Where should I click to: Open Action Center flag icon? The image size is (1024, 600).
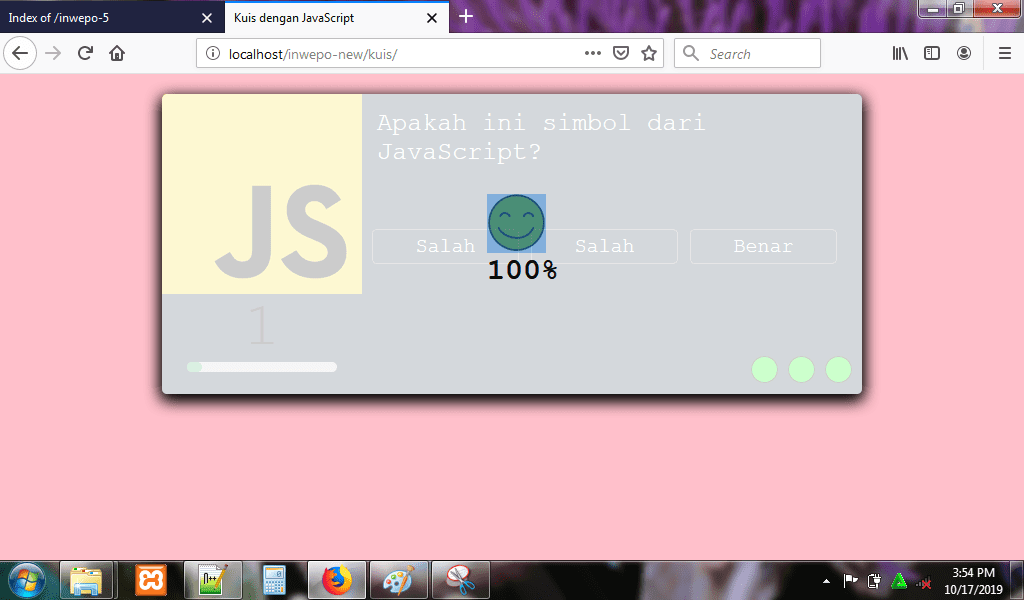850,580
